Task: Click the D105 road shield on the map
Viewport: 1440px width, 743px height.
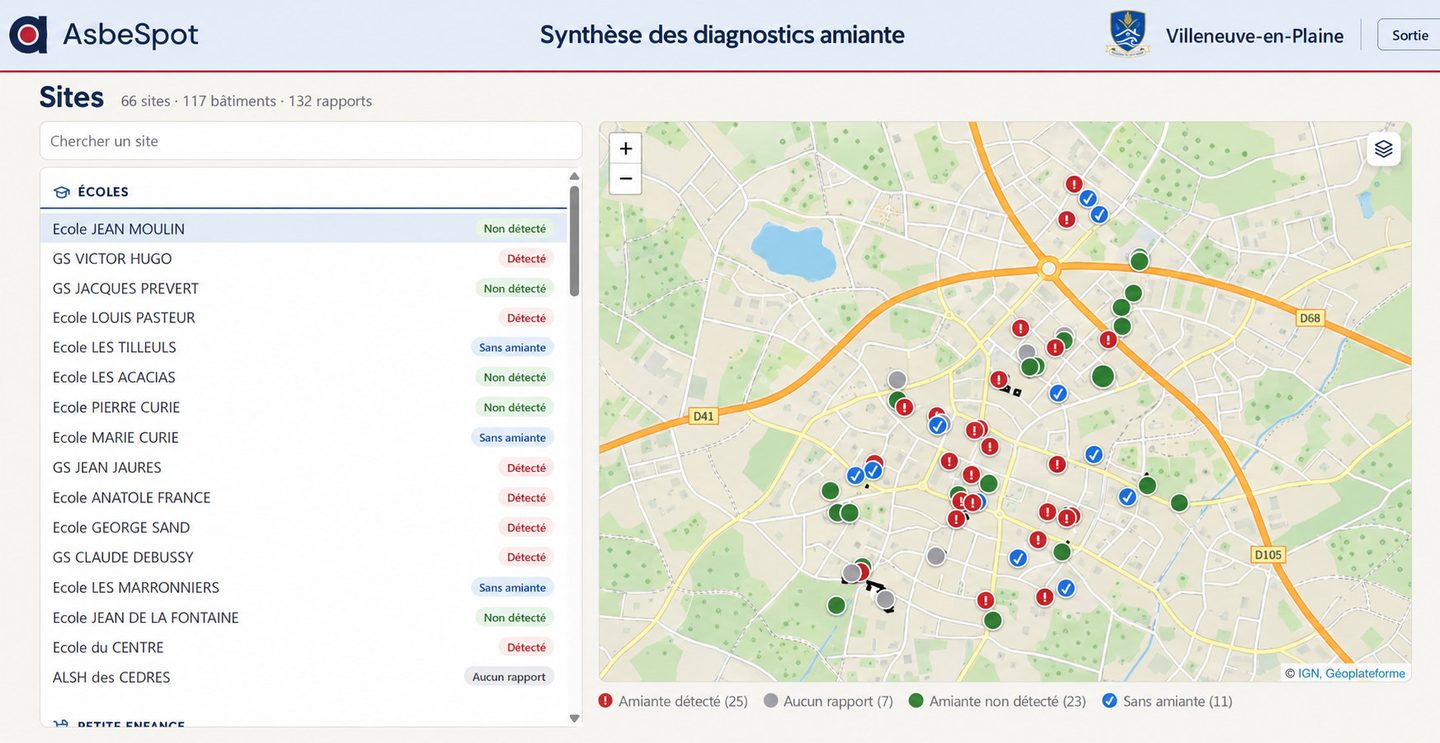Action: (x=1268, y=555)
